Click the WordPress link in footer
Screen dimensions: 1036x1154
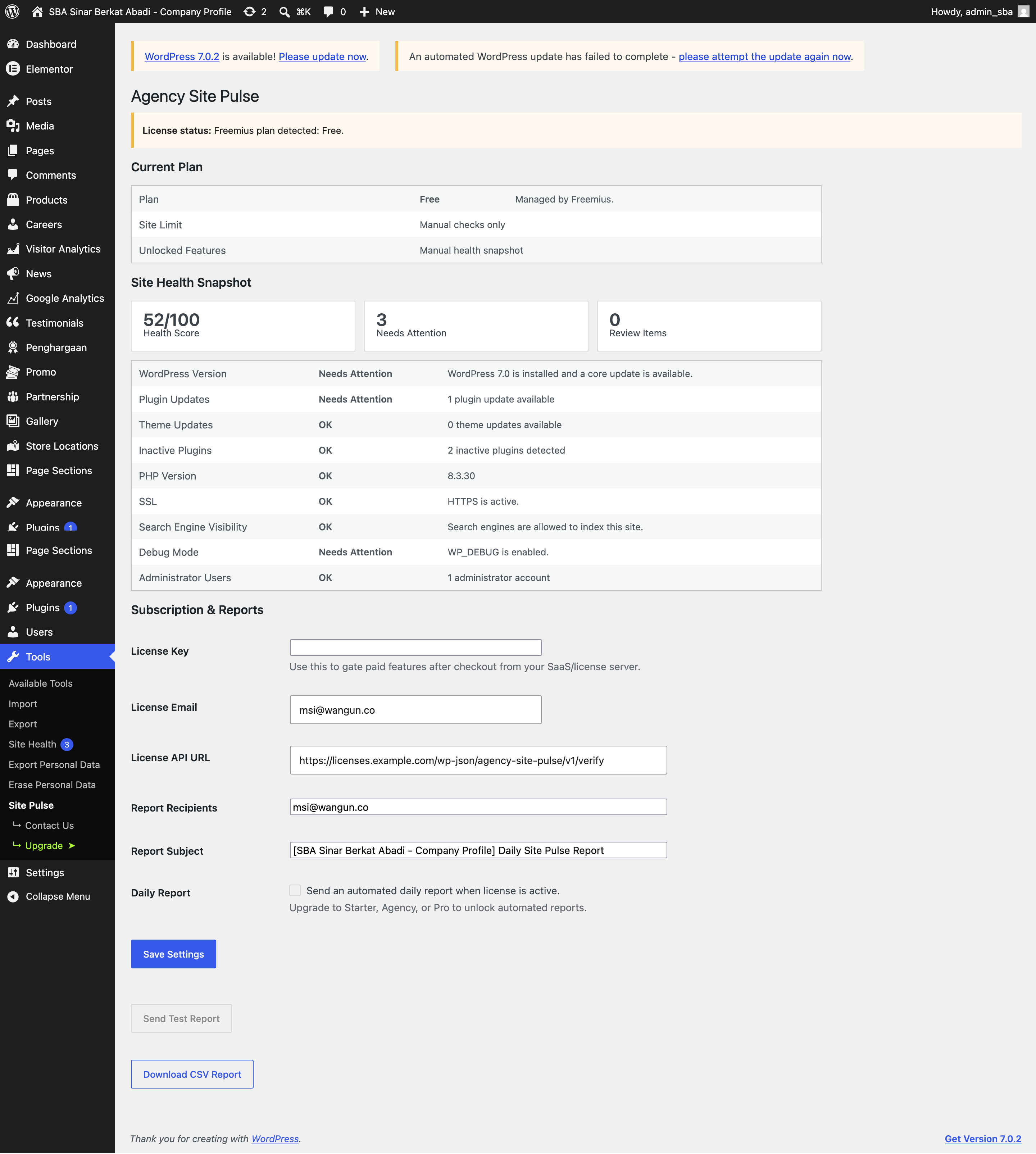[x=275, y=1139]
